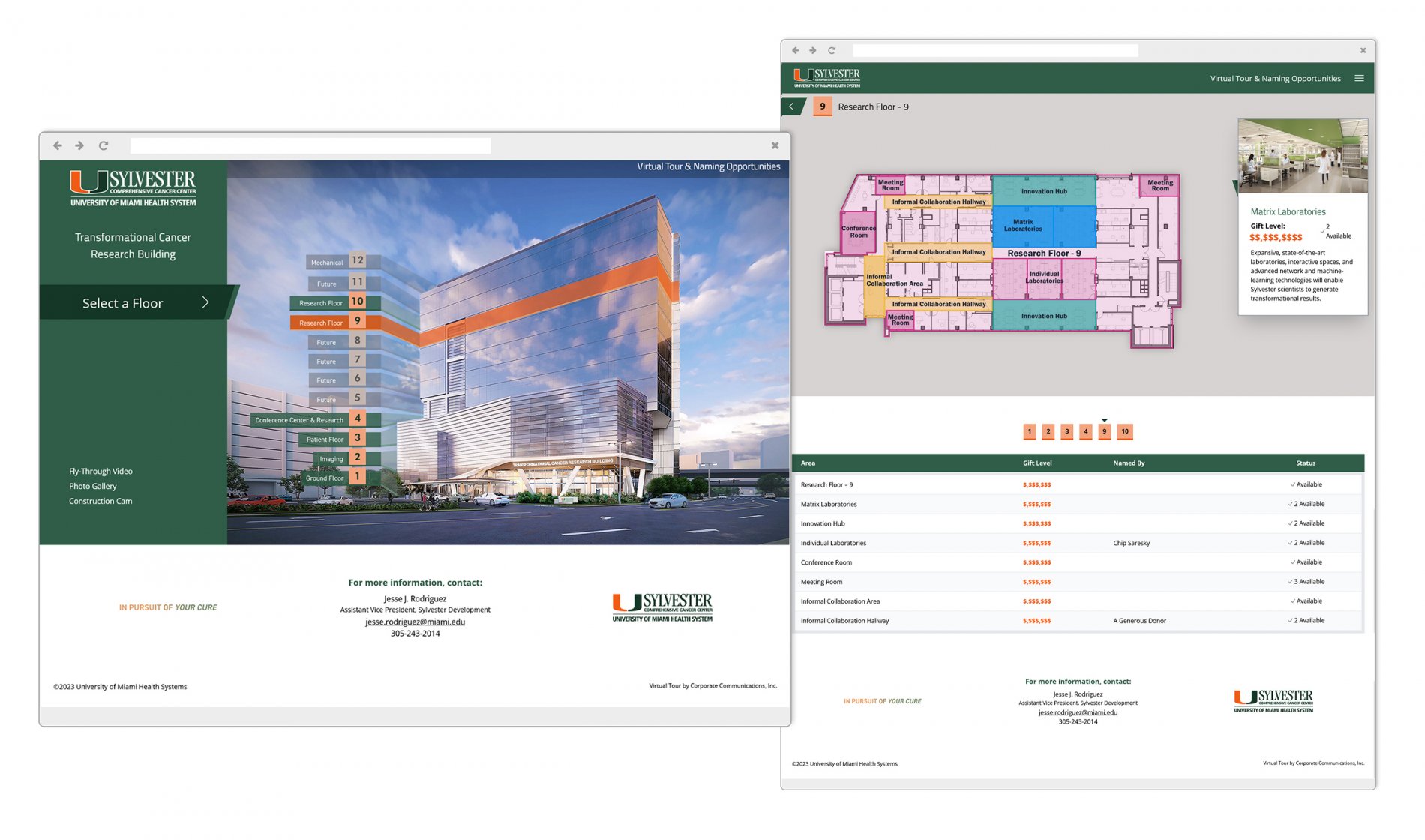Image resolution: width=1425 pixels, height=840 pixels.
Task: Click Chip Saresky donor name
Action: pos(1131,543)
